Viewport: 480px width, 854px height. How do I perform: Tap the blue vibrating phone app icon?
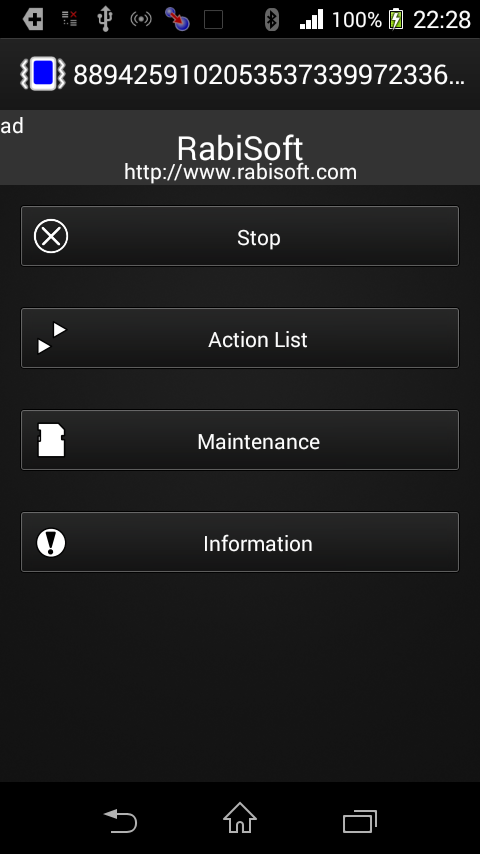[42, 74]
